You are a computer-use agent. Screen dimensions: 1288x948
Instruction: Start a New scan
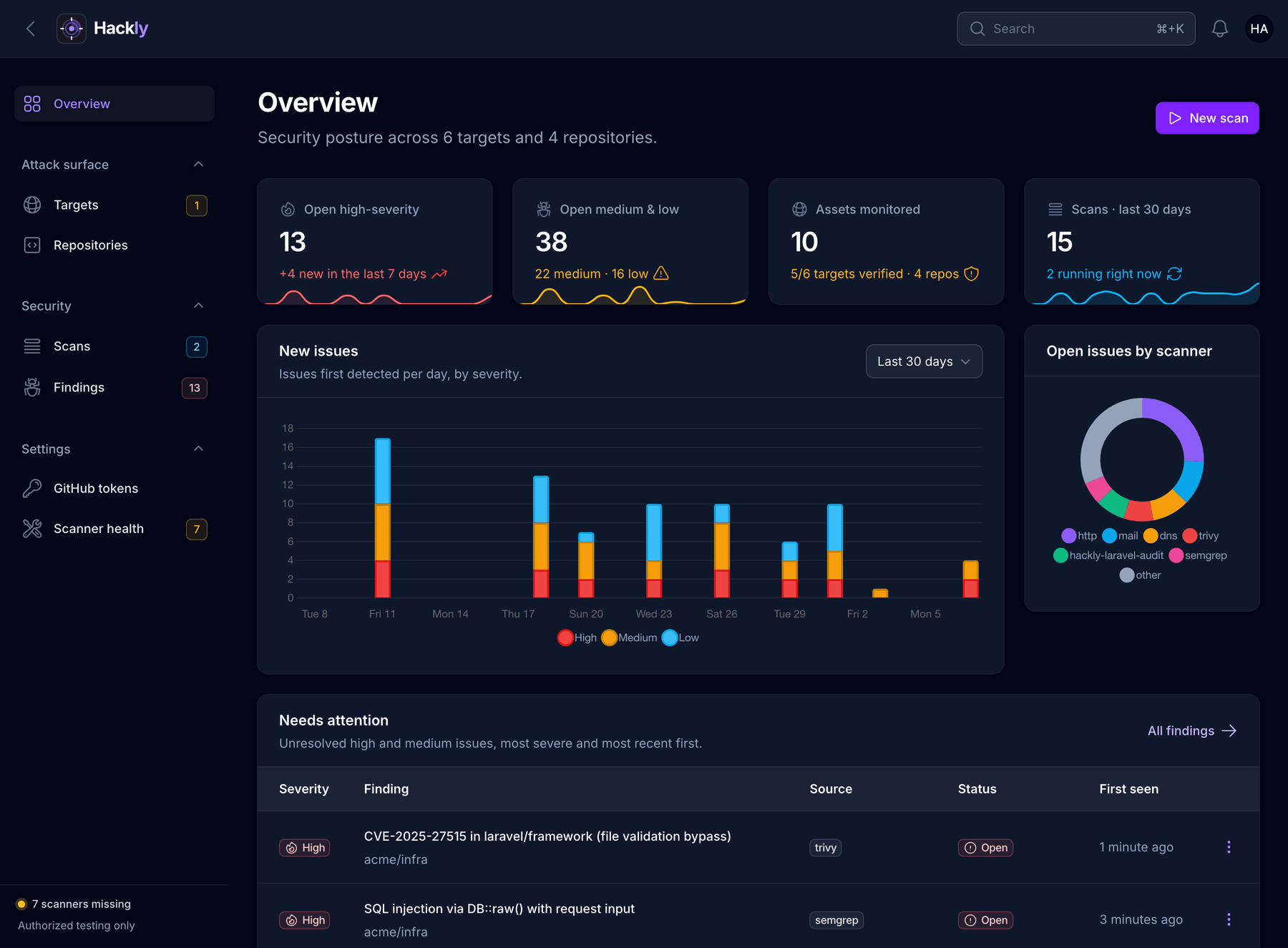point(1207,118)
